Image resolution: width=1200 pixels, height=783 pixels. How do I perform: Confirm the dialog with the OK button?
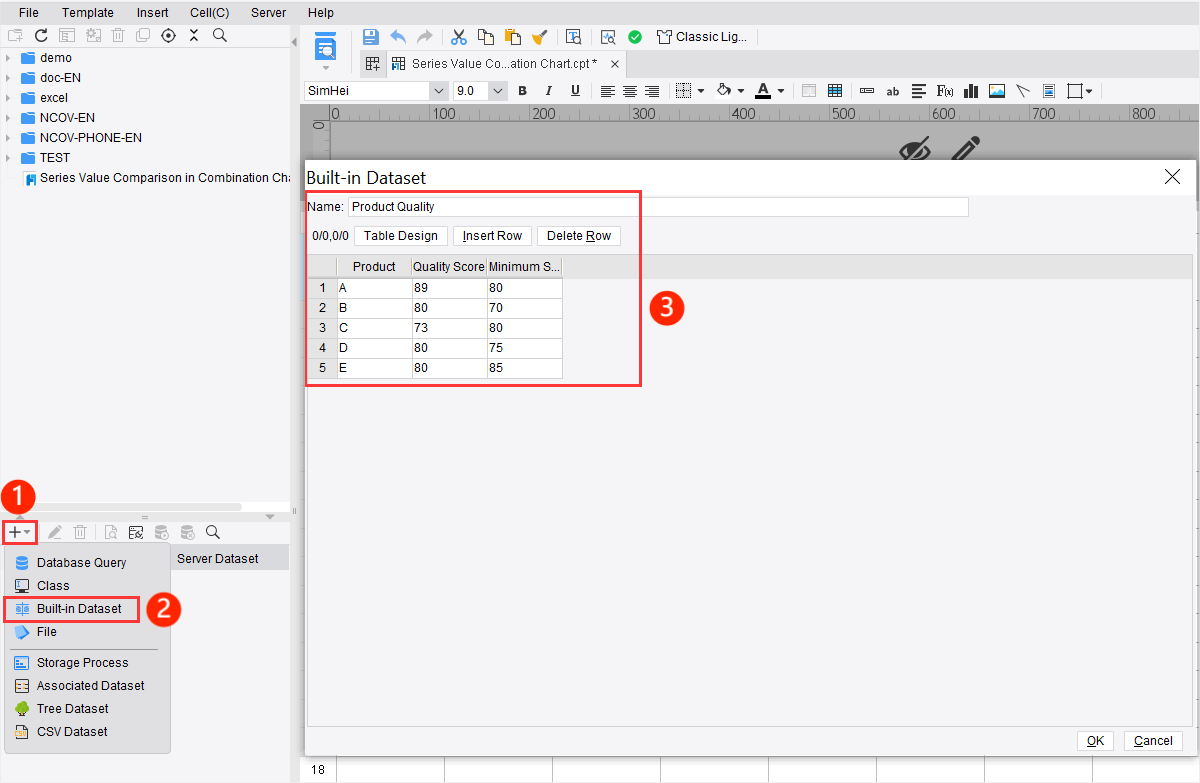(x=1095, y=740)
